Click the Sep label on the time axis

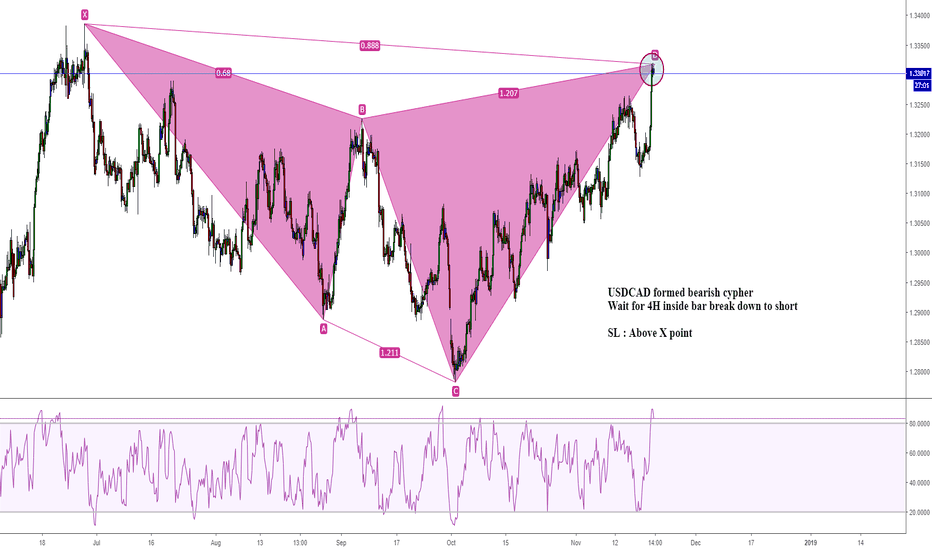pos(341,543)
